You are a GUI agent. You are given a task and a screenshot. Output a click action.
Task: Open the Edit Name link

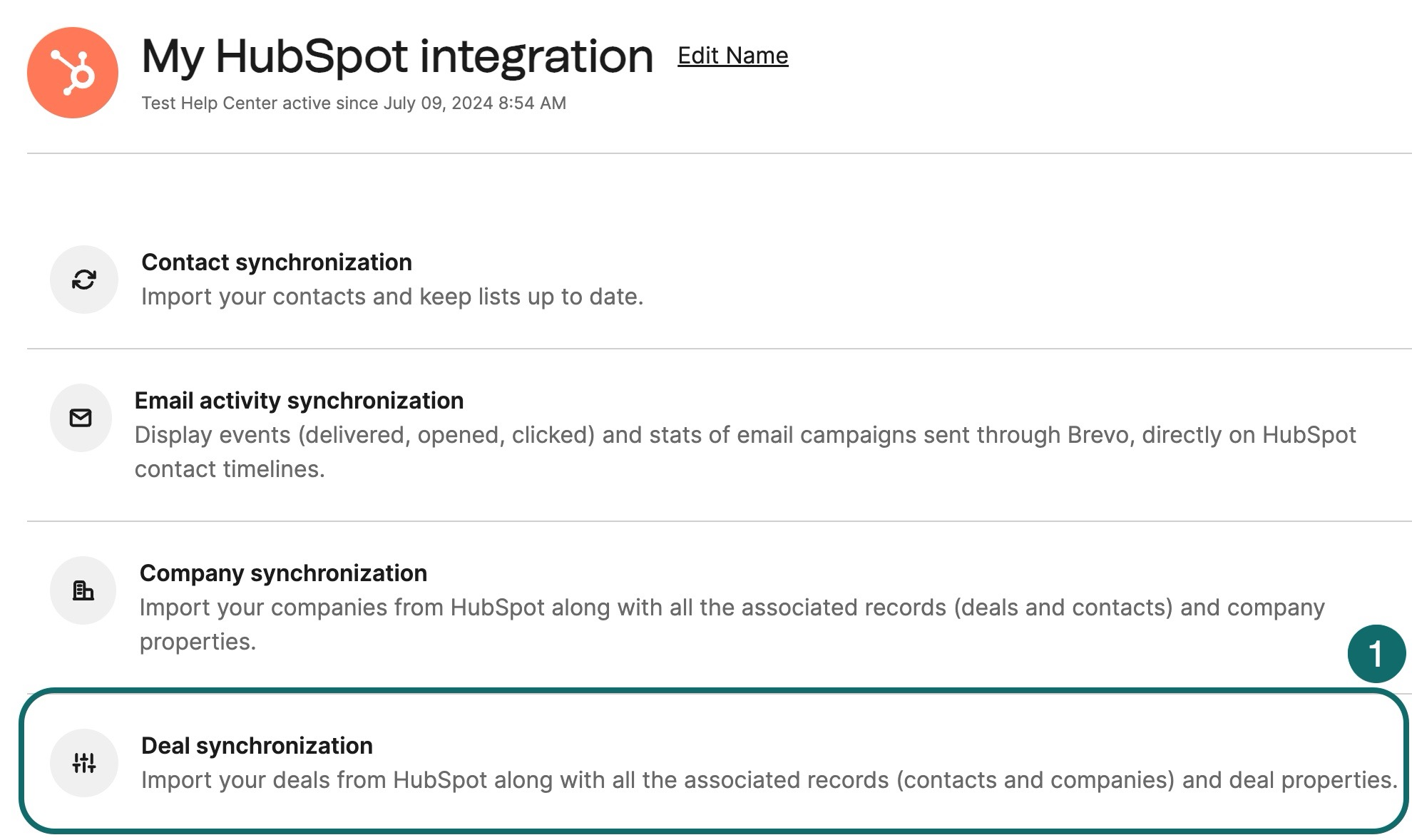(732, 55)
